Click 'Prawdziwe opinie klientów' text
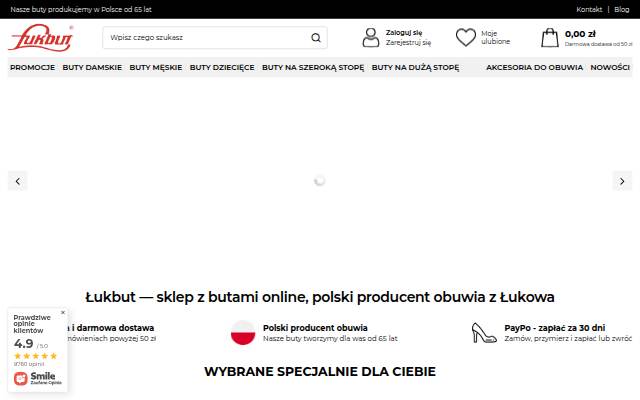Screen dimensions: 640x400 [32, 324]
